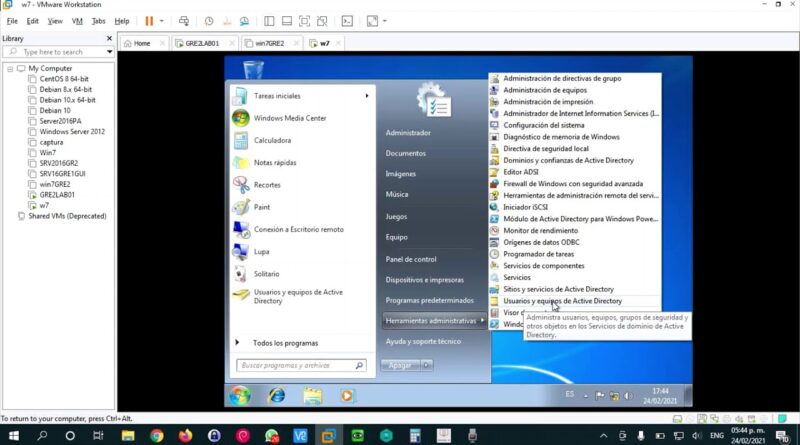Open Firefox on host taskbar

pos(185,435)
